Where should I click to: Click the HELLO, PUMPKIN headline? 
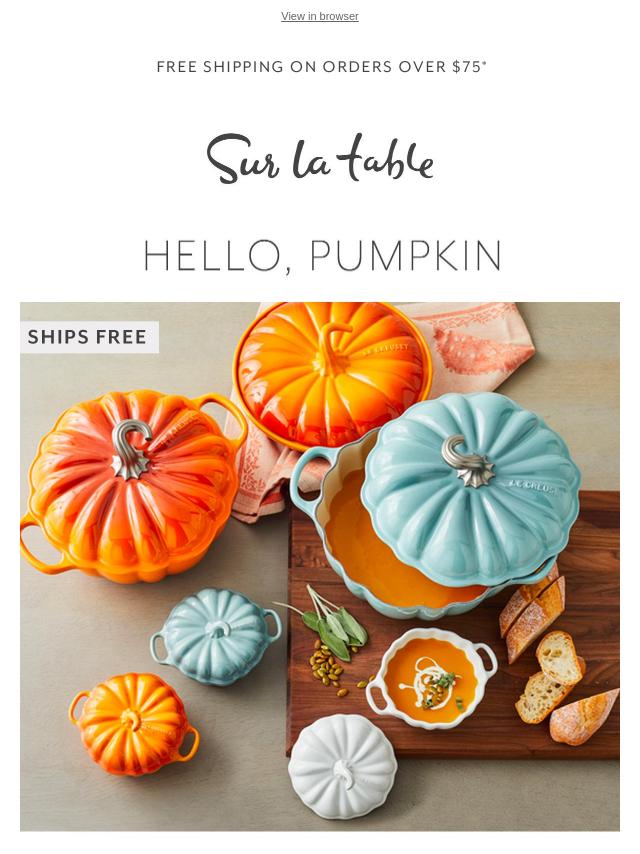pyautogui.click(x=322, y=256)
